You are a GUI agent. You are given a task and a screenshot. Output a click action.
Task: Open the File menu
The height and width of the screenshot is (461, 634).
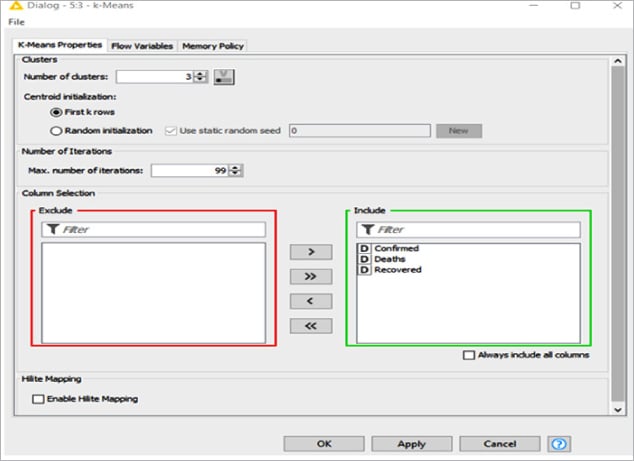pos(16,22)
